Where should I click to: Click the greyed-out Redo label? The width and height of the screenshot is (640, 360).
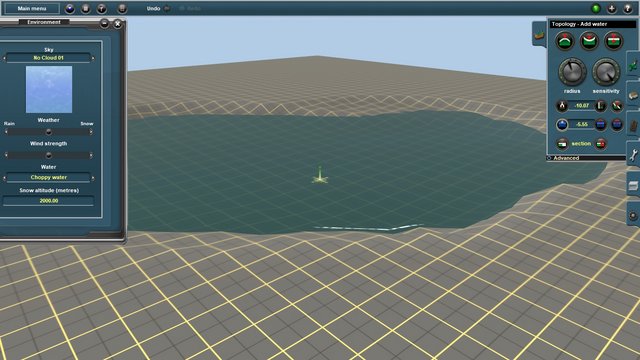(193, 8)
